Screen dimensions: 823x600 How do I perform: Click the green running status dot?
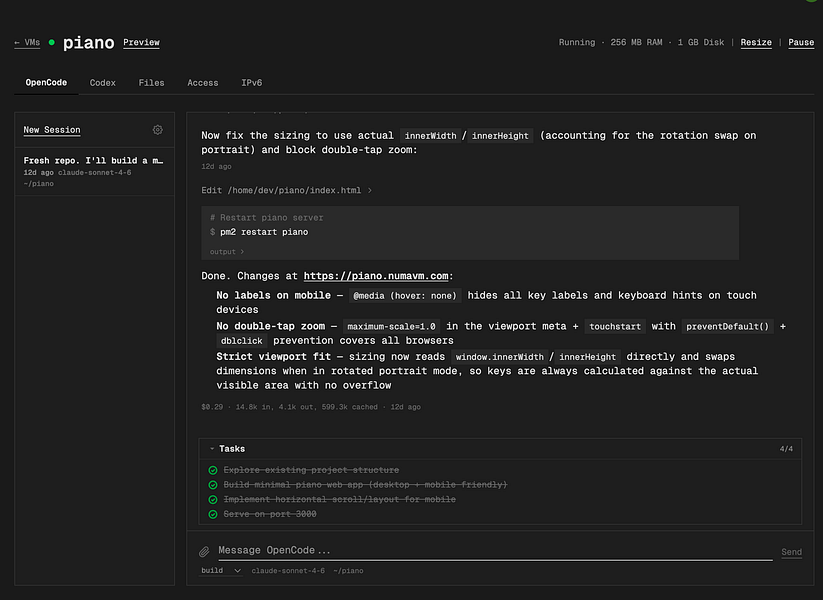click(x=52, y=43)
